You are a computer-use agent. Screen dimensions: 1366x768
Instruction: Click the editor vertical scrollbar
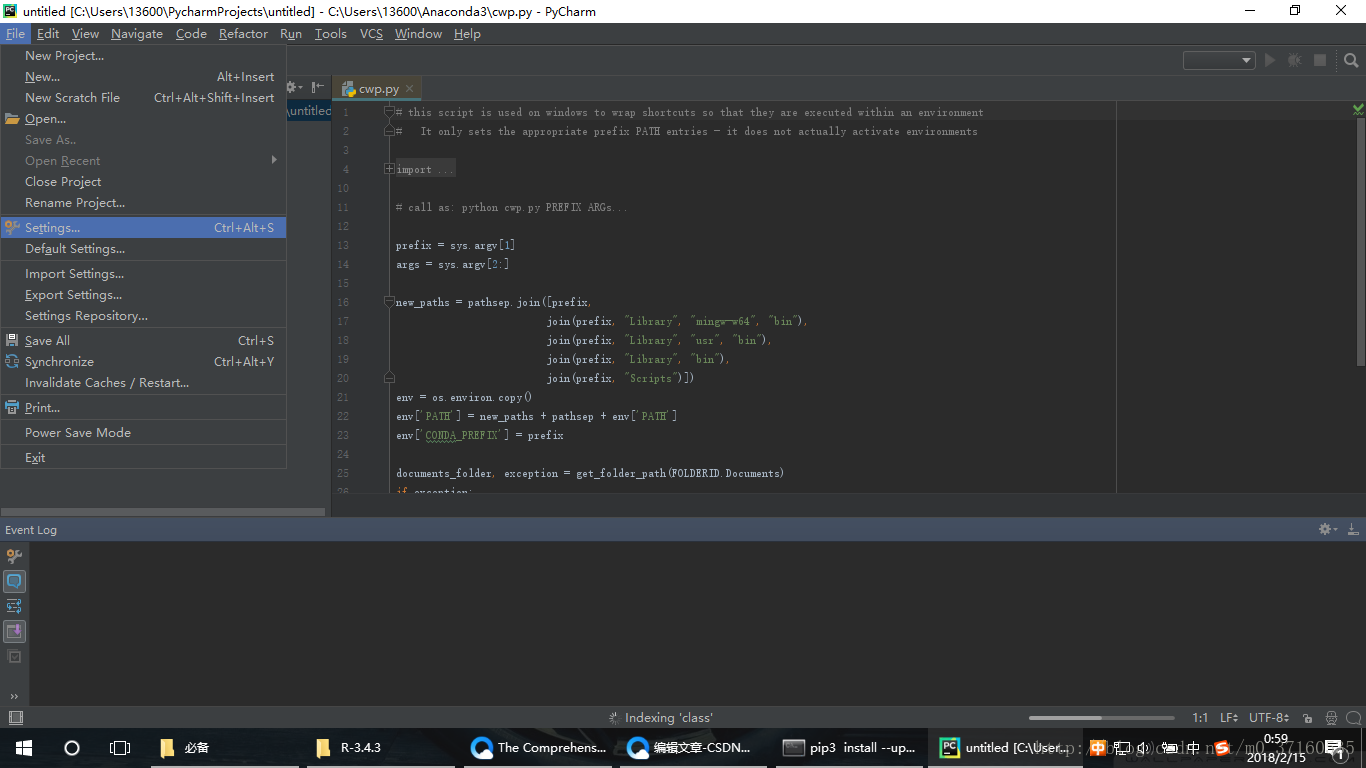pos(1359,242)
